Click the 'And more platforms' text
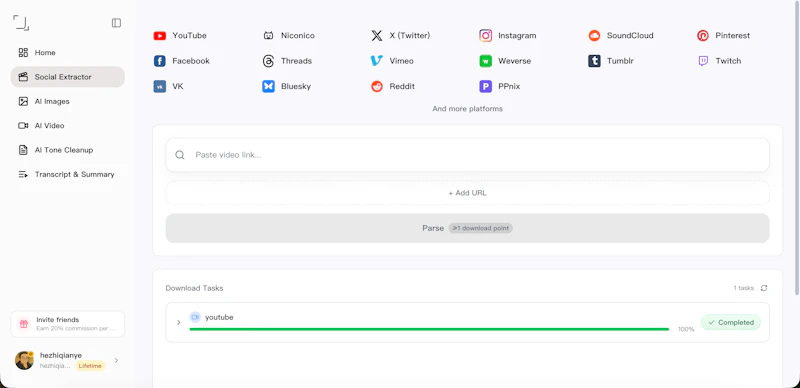The width and height of the screenshot is (800, 388). coord(467,109)
